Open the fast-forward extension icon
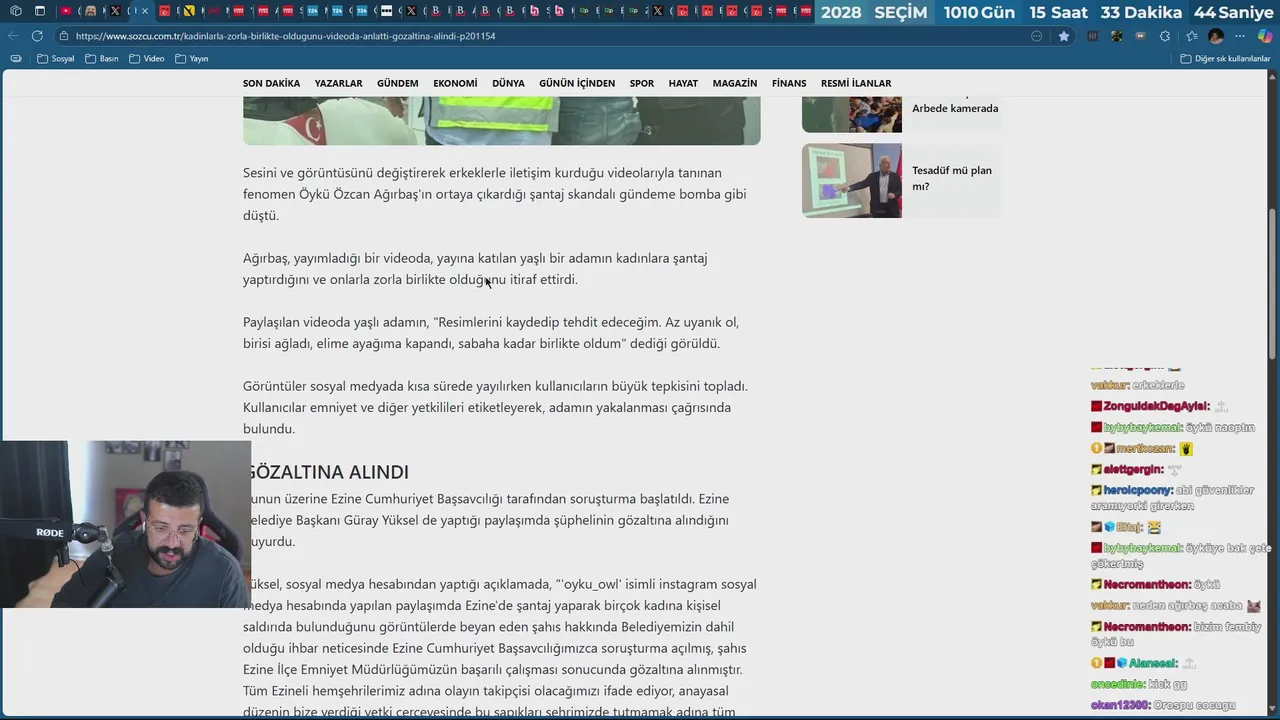The width and height of the screenshot is (1280, 720). (x=1140, y=36)
